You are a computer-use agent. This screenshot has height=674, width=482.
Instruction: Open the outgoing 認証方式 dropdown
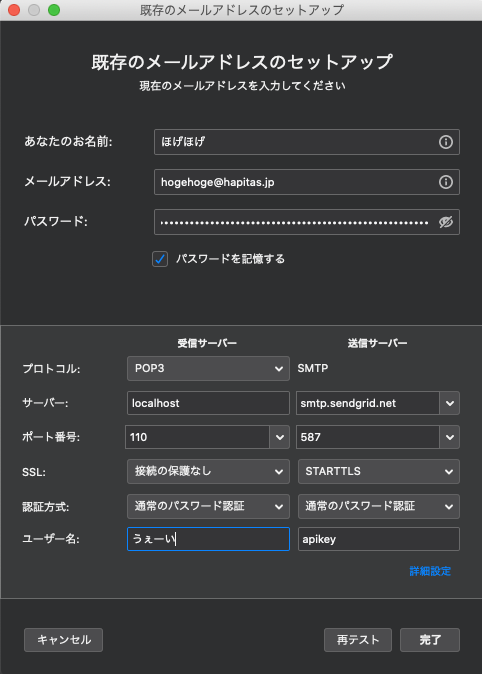379,506
